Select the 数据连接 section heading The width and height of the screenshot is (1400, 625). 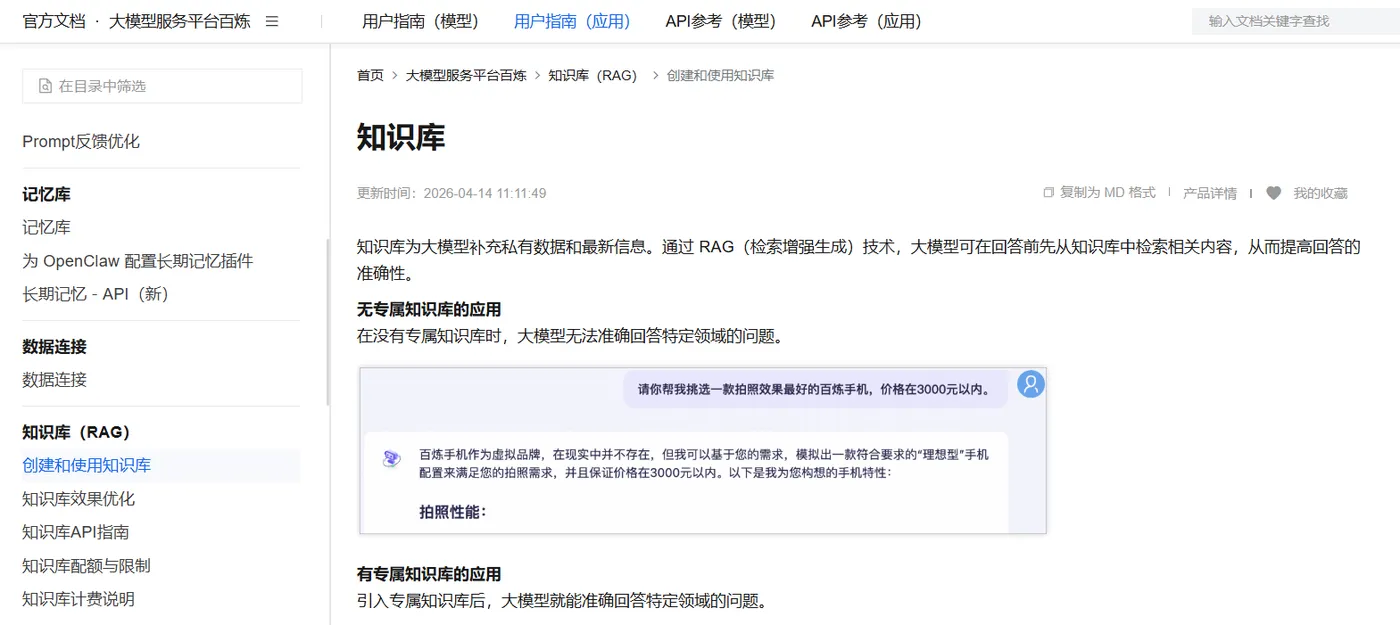tap(54, 347)
